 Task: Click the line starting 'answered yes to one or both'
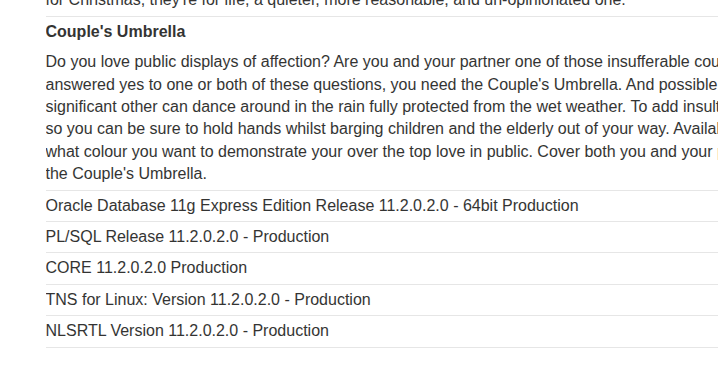click(x=382, y=85)
